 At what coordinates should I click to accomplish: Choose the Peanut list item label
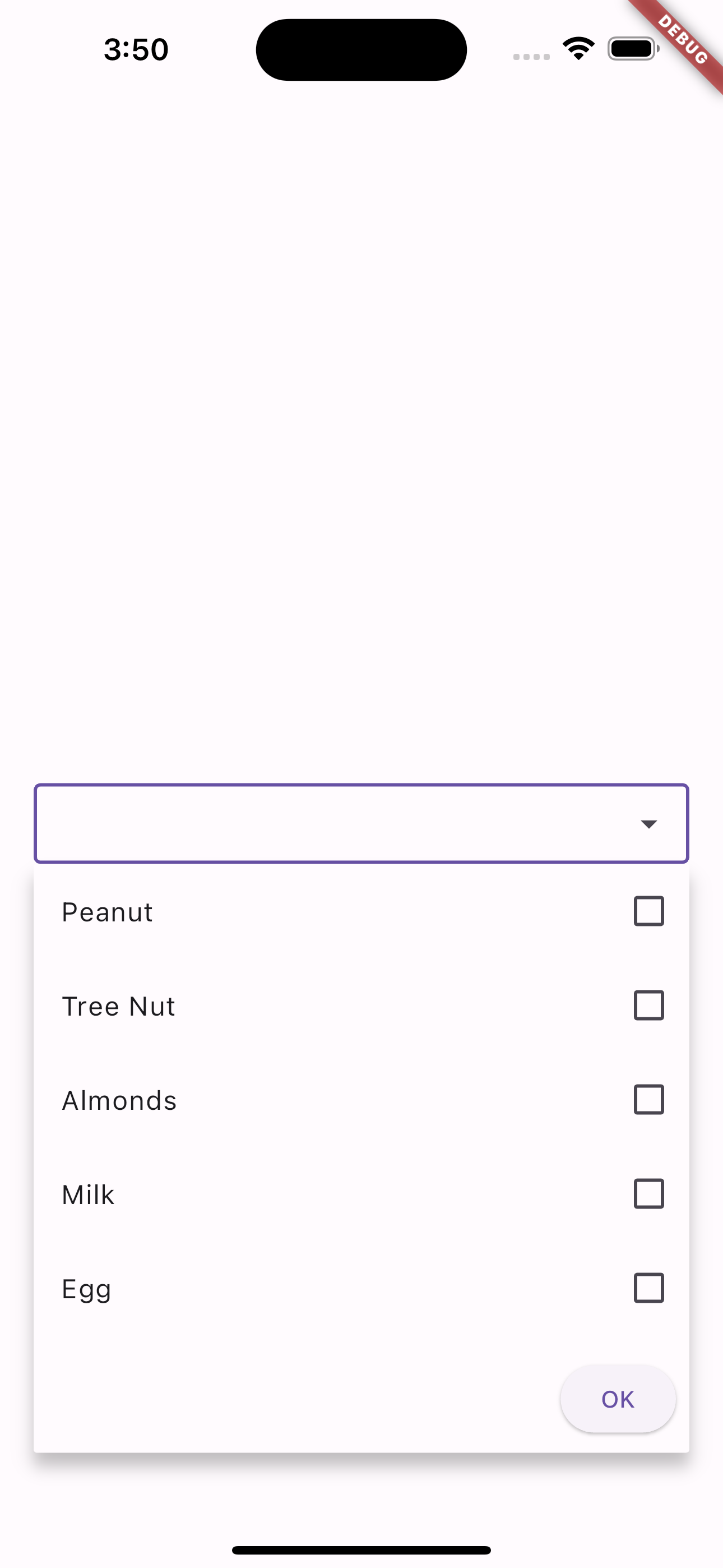tap(107, 912)
